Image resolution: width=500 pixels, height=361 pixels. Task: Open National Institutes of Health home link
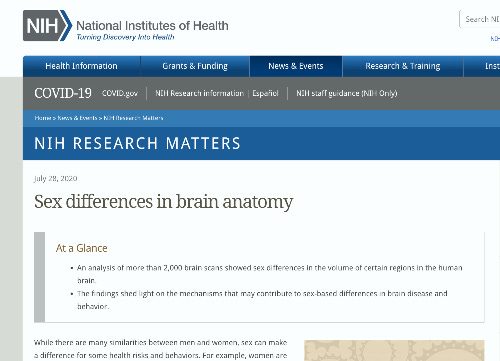point(152,26)
